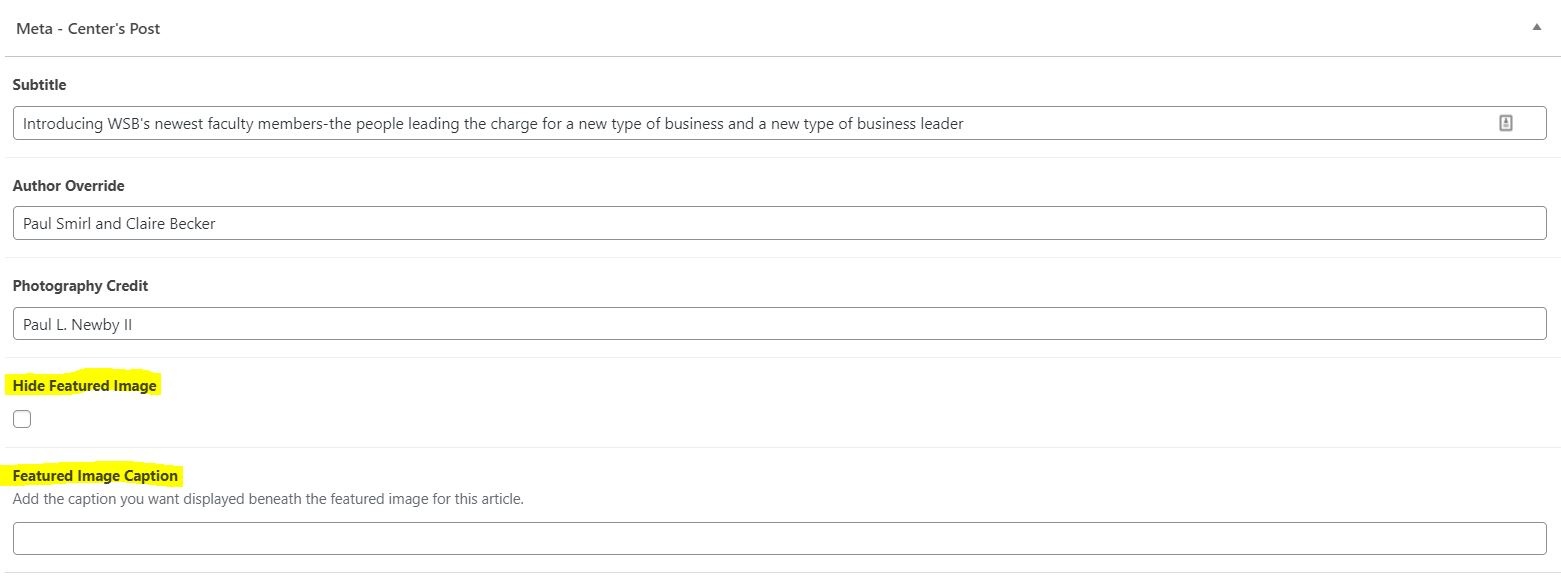
Task: Click the Author Override label
Action: (x=69, y=186)
